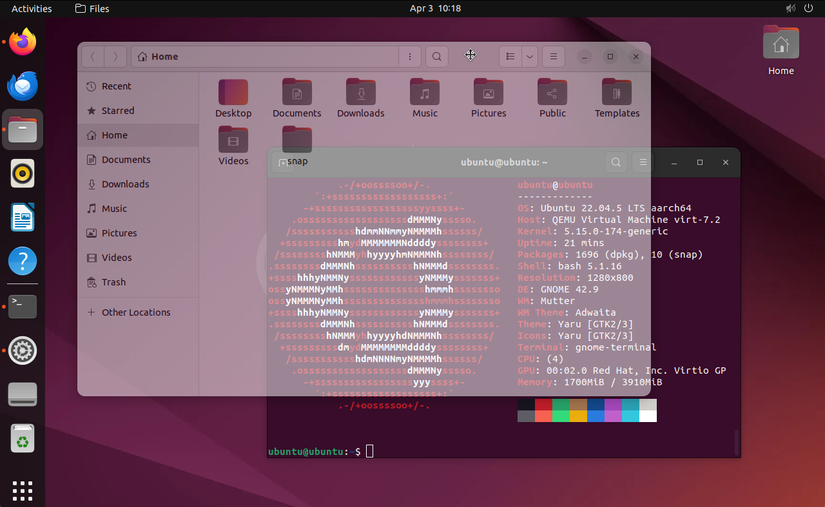Click the Files window search button
The width and height of the screenshot is (825, 507).
pos(437,56)
